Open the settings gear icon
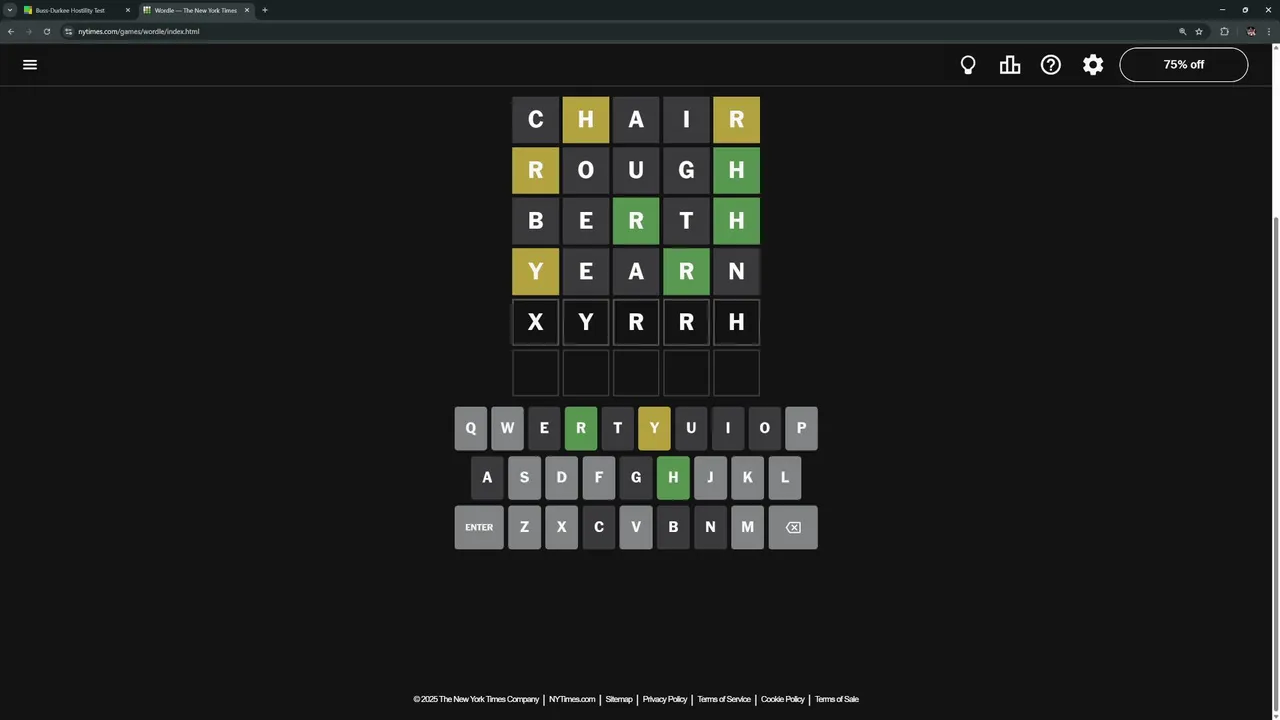Screen dimensions: 1280x720 [x=1093, y=65]
